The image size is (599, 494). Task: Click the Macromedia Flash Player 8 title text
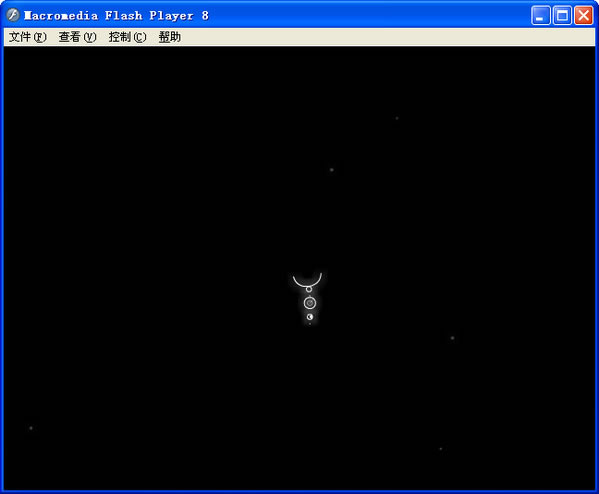coord(116,16)
